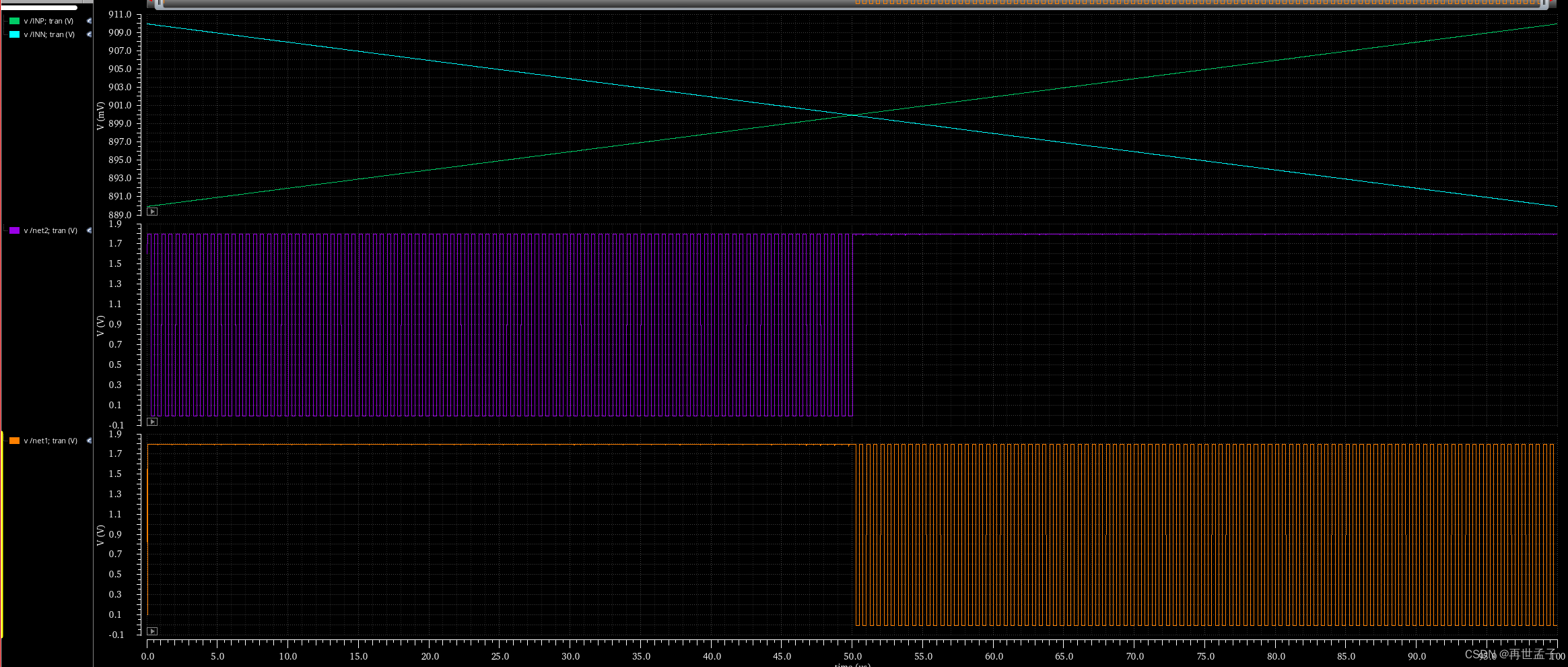Click the green color swatch of v /INP
The height and width of the screenshot is (667, 1568).
[14, 21]
